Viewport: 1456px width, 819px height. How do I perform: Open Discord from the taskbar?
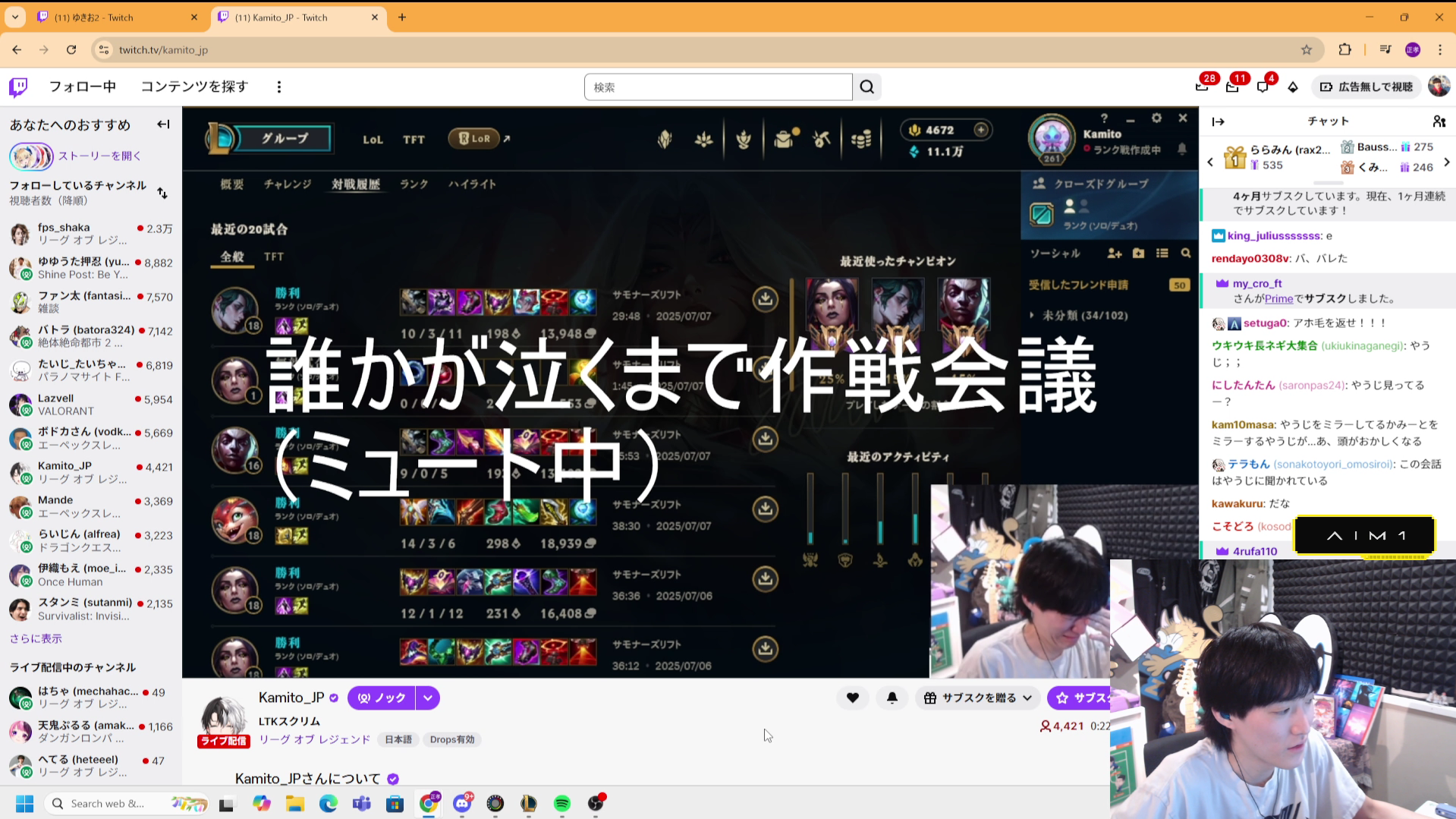pyautogui.click(x=462, y=803)
